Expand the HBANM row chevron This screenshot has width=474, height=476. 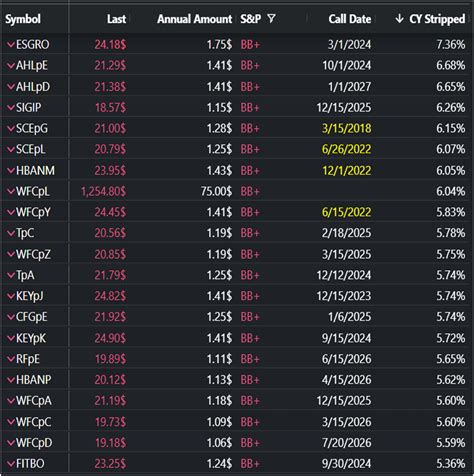[11, 170]
